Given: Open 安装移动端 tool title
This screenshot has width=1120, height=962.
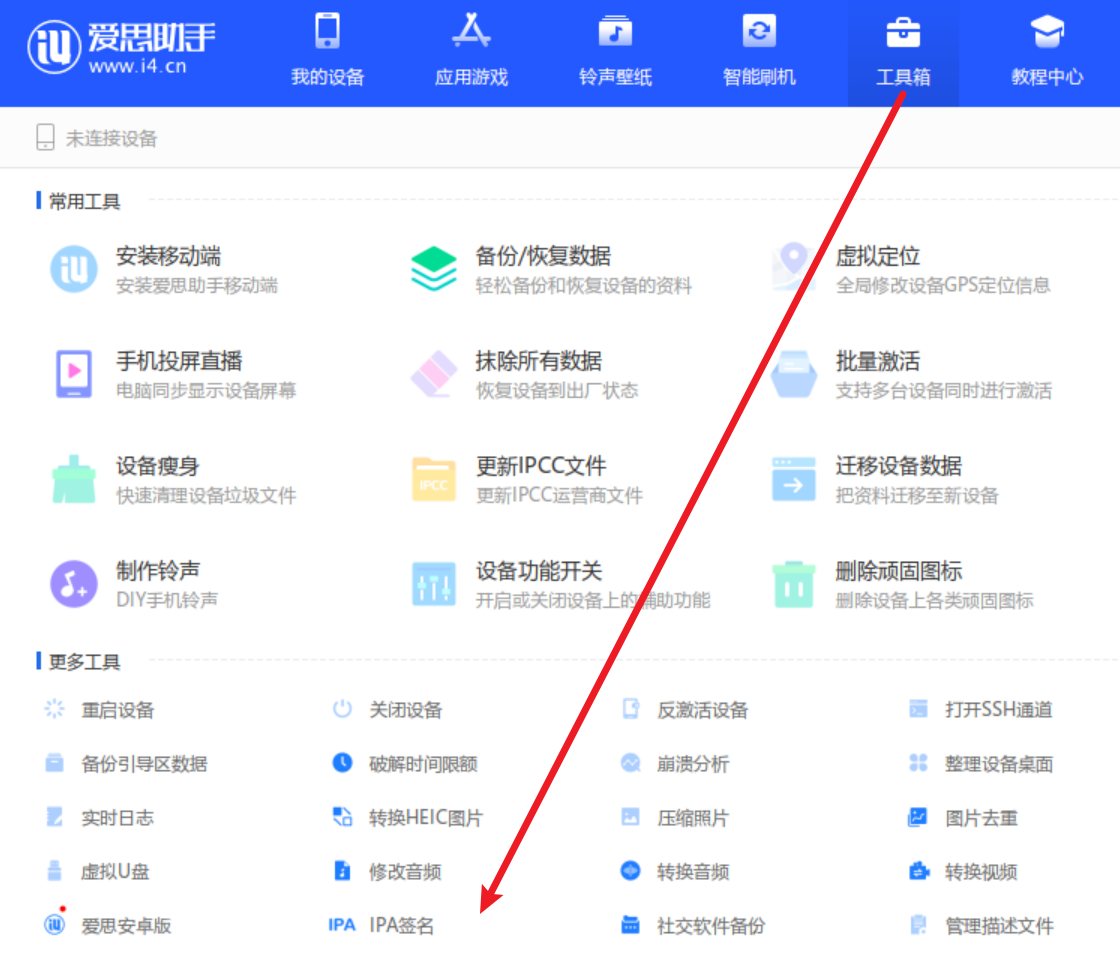Looking at the screenshot, I should pos(169,256).
